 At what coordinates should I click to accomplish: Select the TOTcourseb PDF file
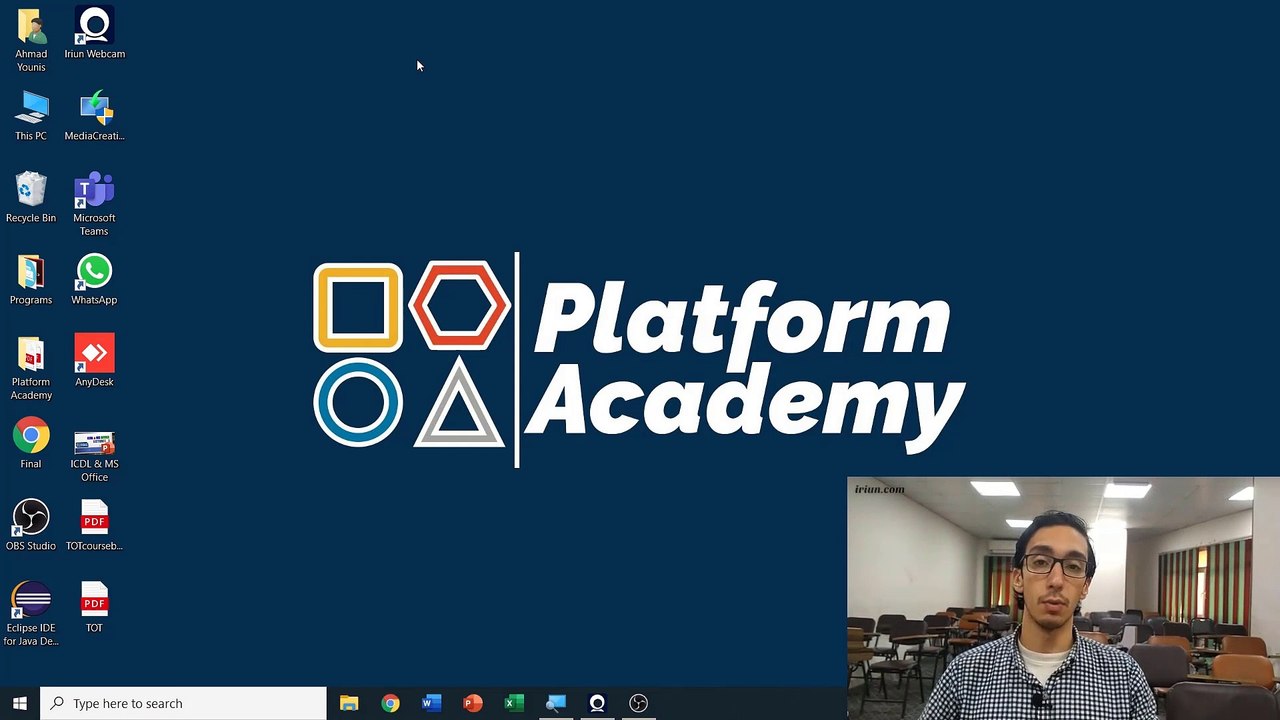[x=94, y=526]
